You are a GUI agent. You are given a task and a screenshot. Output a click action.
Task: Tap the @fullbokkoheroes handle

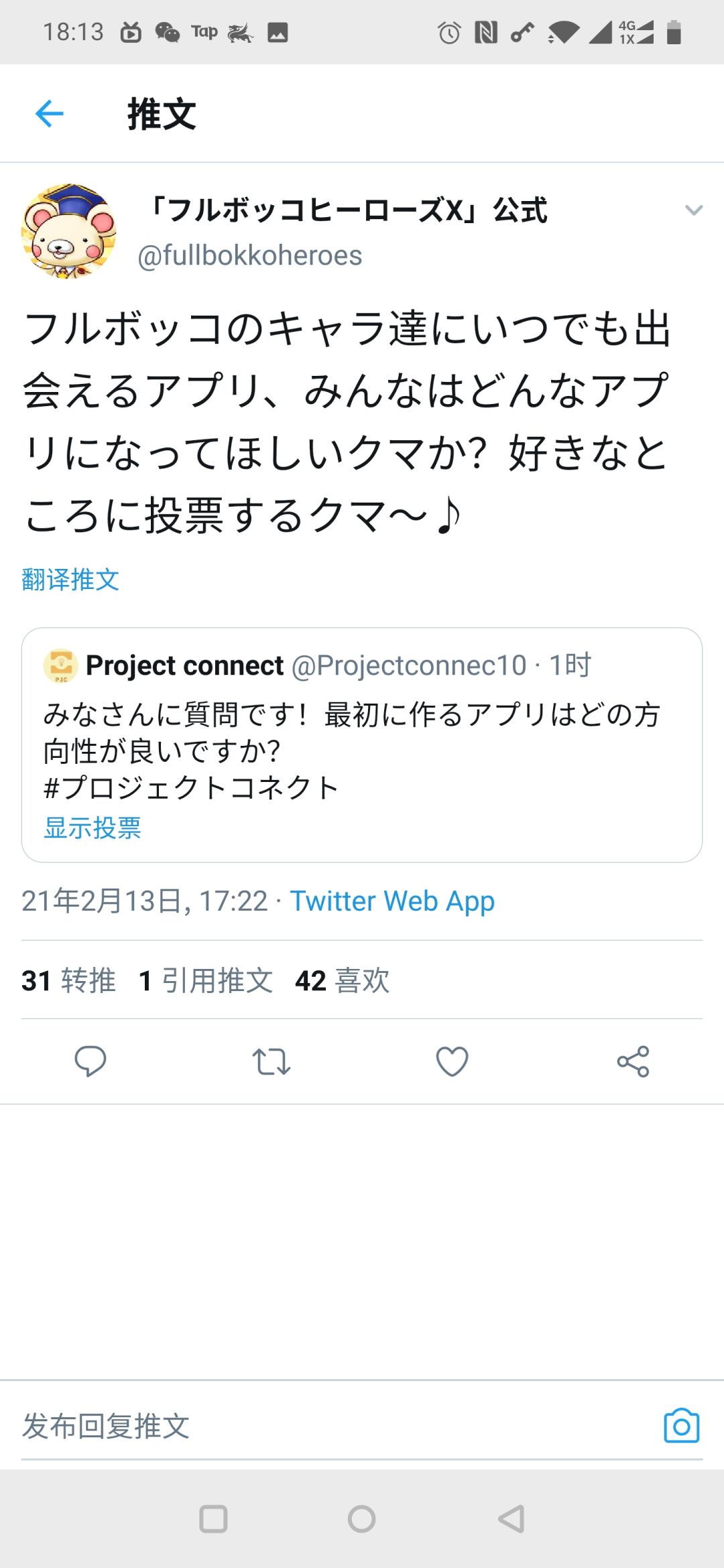[249, 256]
